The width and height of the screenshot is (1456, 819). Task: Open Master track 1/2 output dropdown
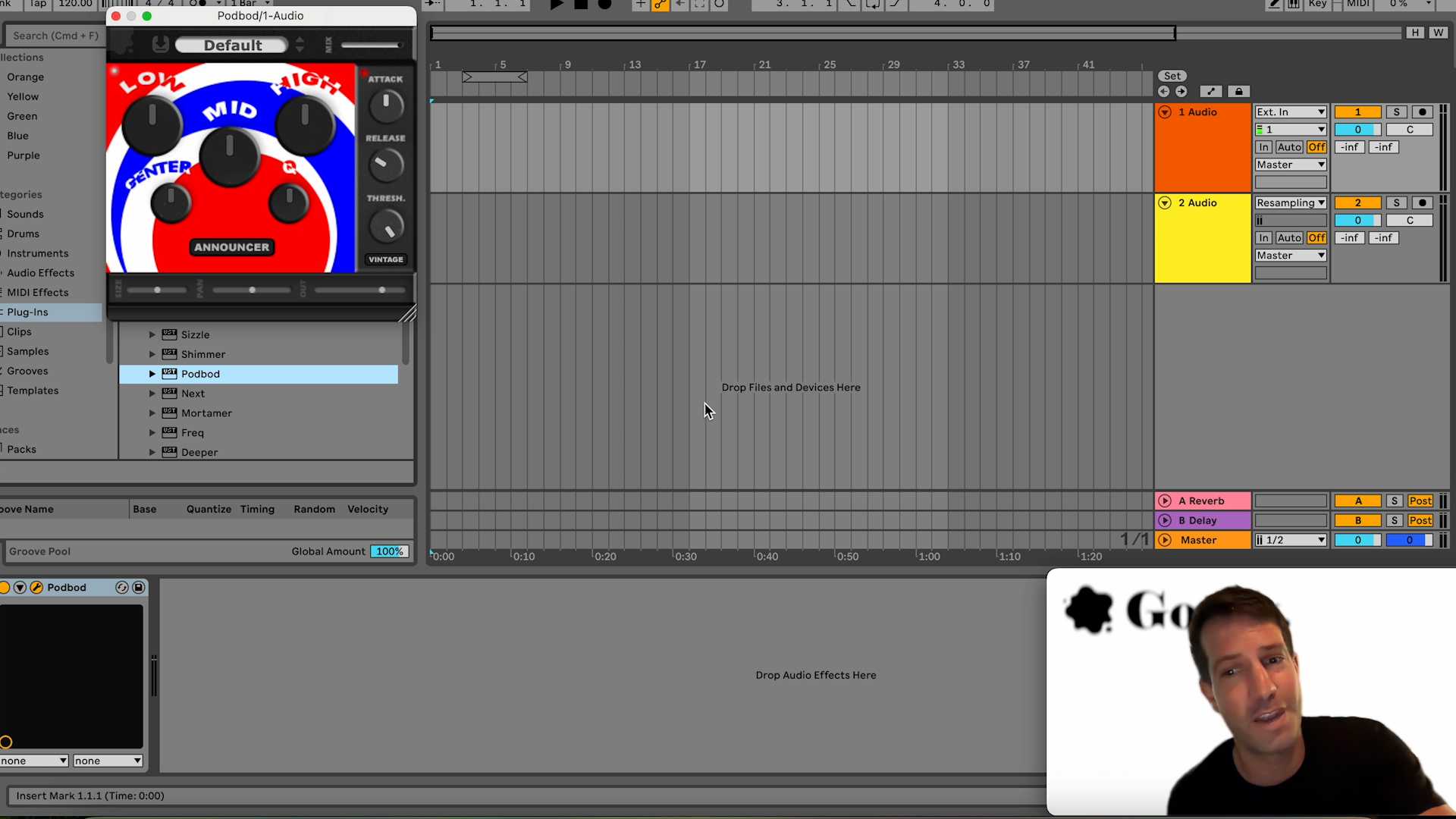(x=1291, y=541)
